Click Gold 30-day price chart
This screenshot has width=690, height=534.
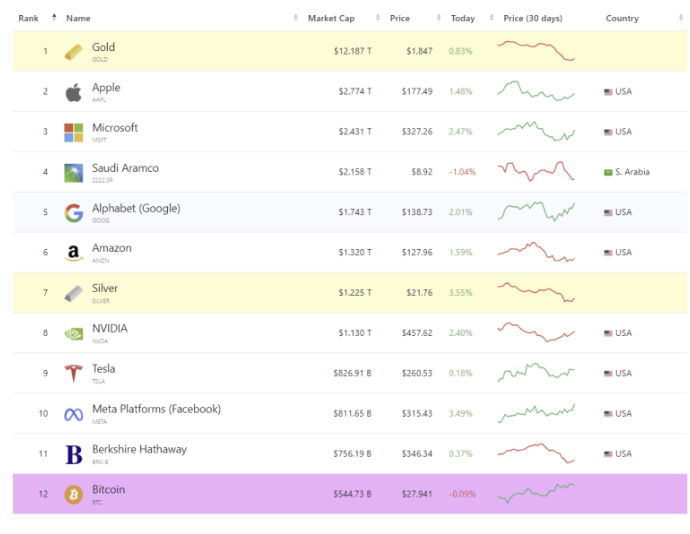[x=536, y=51]
